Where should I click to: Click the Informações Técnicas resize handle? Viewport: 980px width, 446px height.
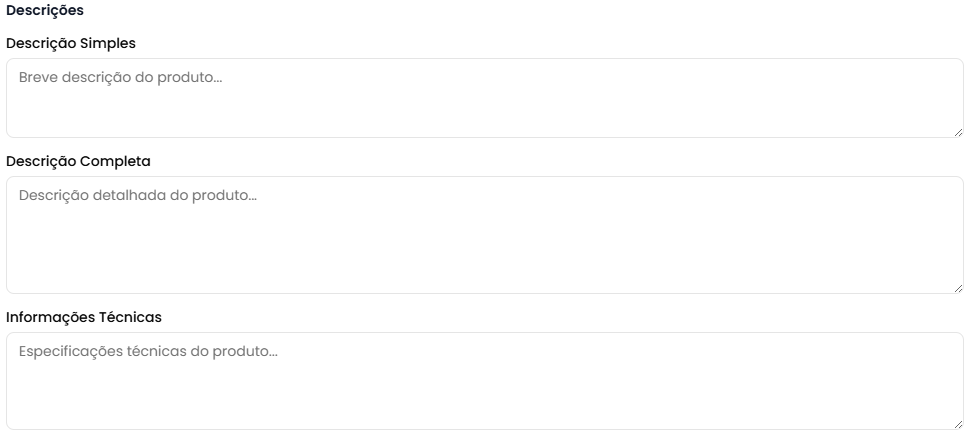(958, 424)
